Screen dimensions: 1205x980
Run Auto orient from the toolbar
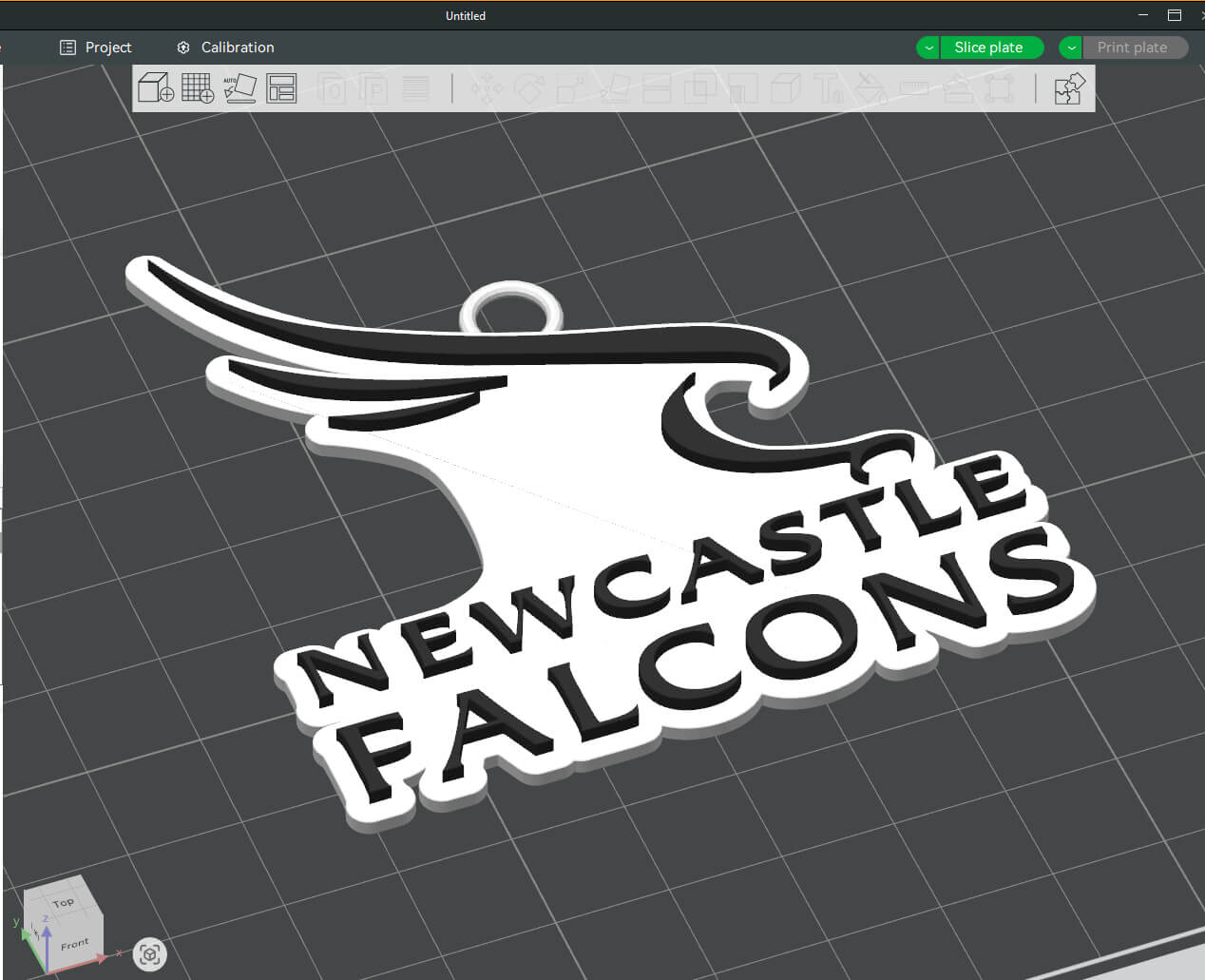tap(239, 88)
